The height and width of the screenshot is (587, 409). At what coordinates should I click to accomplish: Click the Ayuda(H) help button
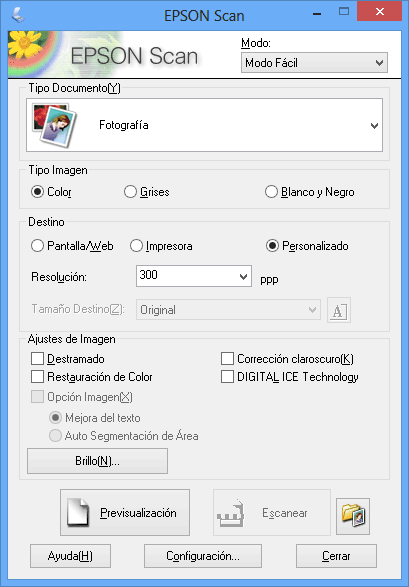(70, 556)
